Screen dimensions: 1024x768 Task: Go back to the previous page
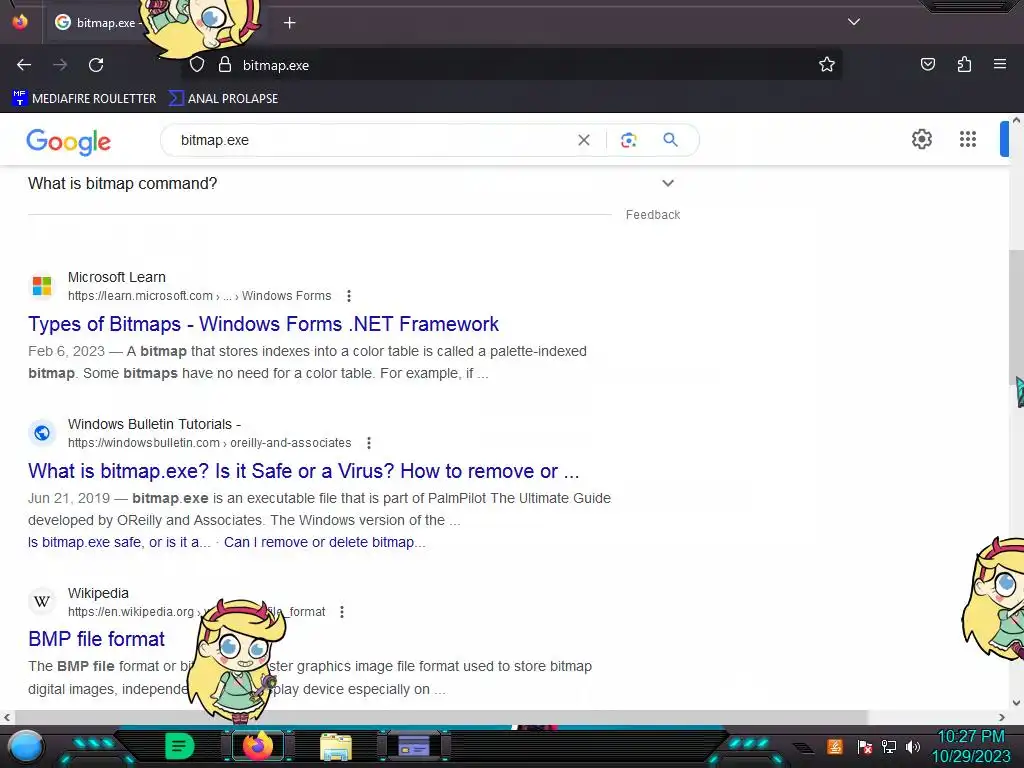[x=24, y=65]
